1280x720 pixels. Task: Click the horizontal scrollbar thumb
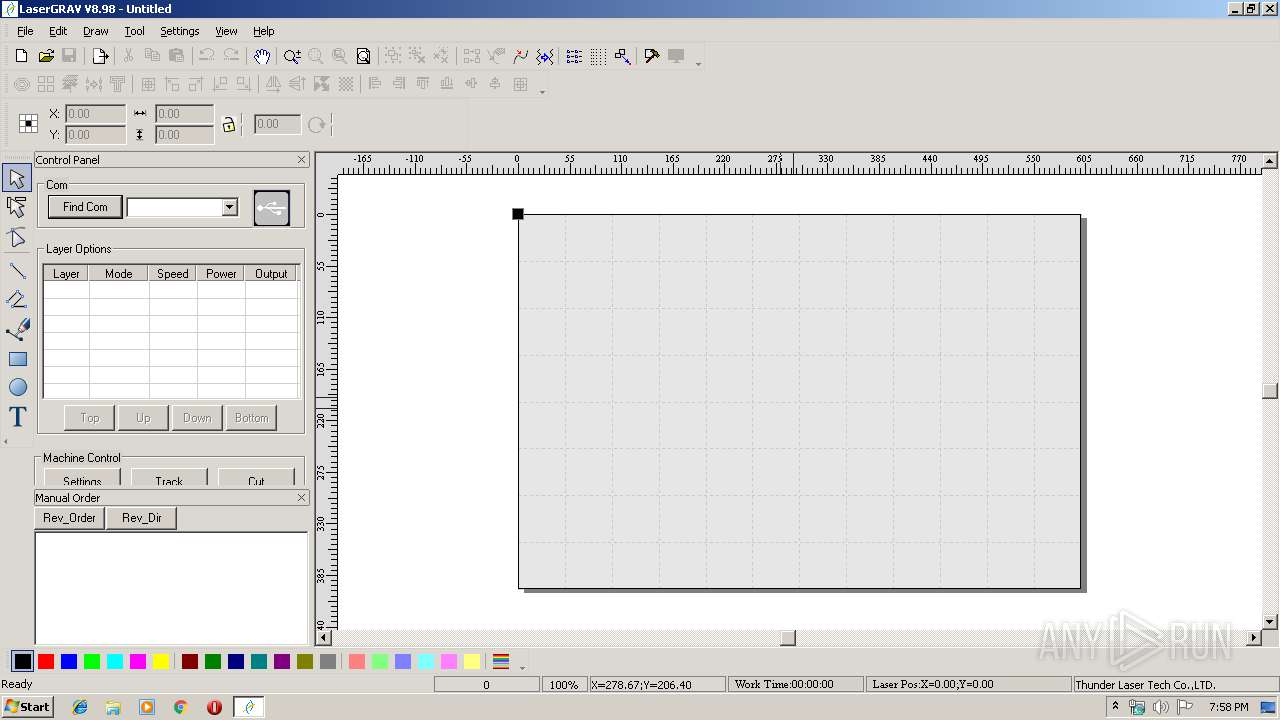point(788,638)
